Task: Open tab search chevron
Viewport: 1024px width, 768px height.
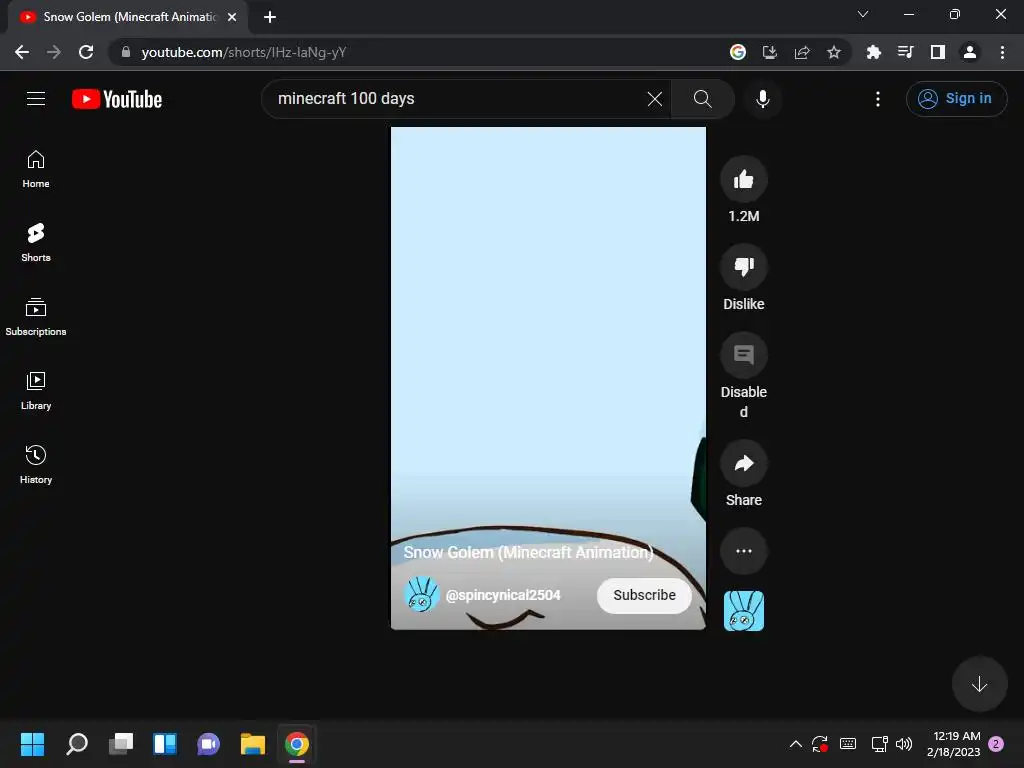Action: 863,14
